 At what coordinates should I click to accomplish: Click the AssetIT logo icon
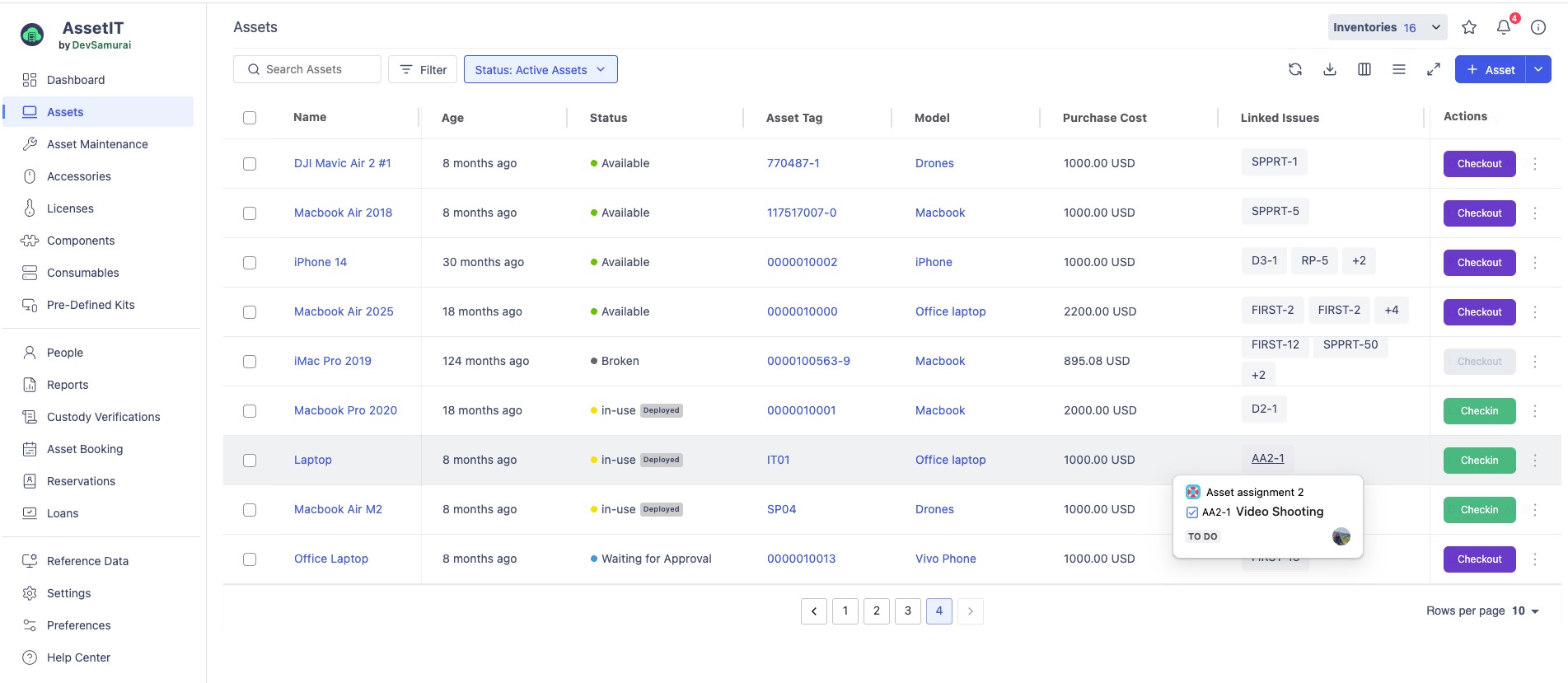(x=32, y=35)
